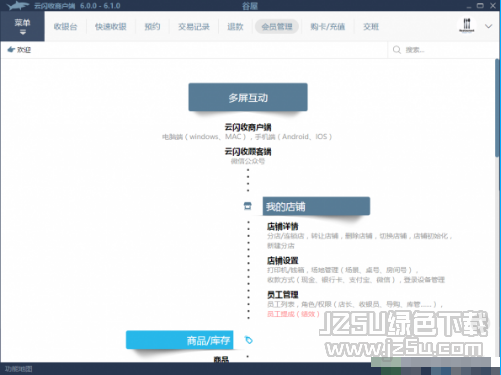
Task: Click the 店铺详情 description text line
Action: pos(359,236)
